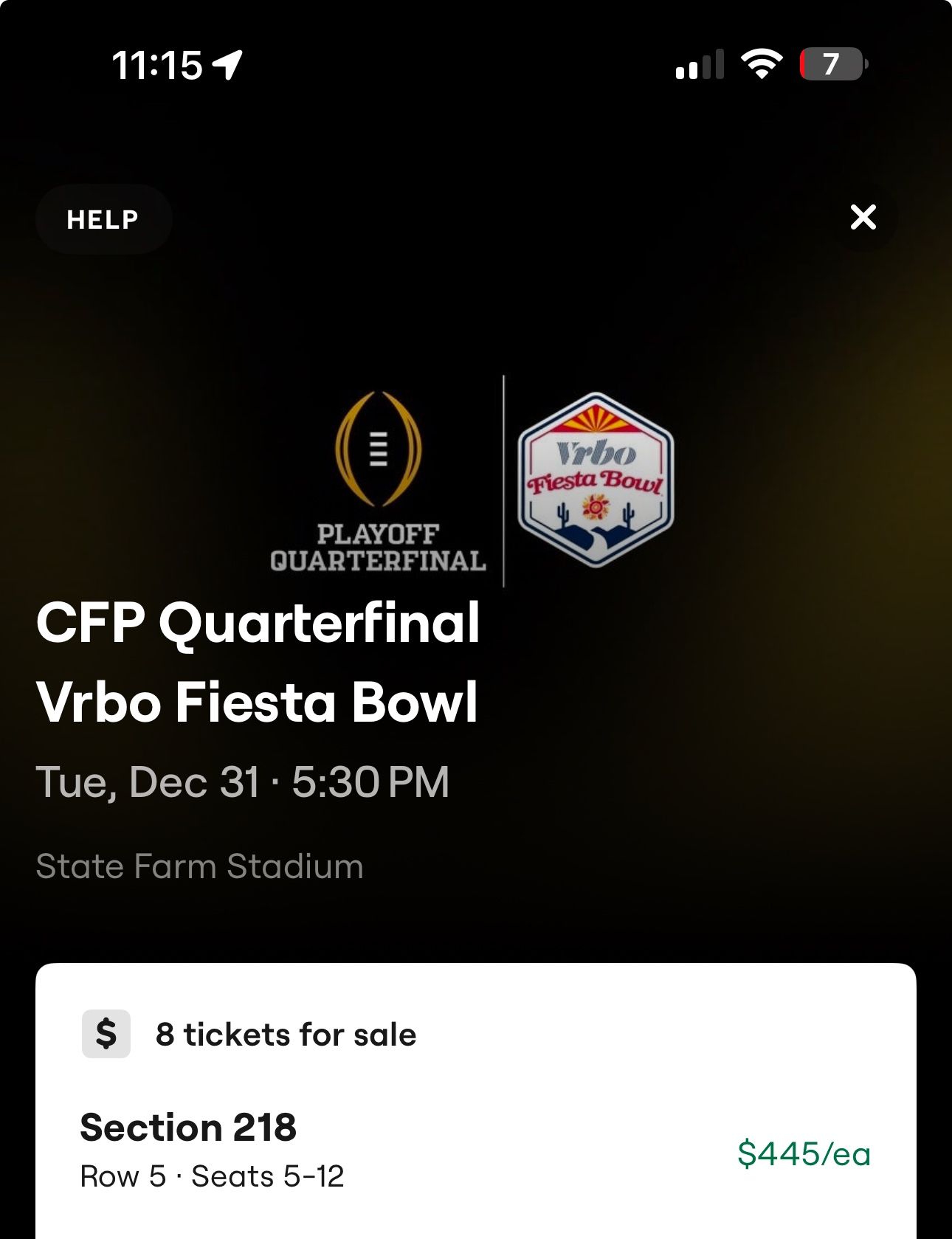Tap the divider line between the logos
The image size is (952, 1239).
[x=504, y=480]
